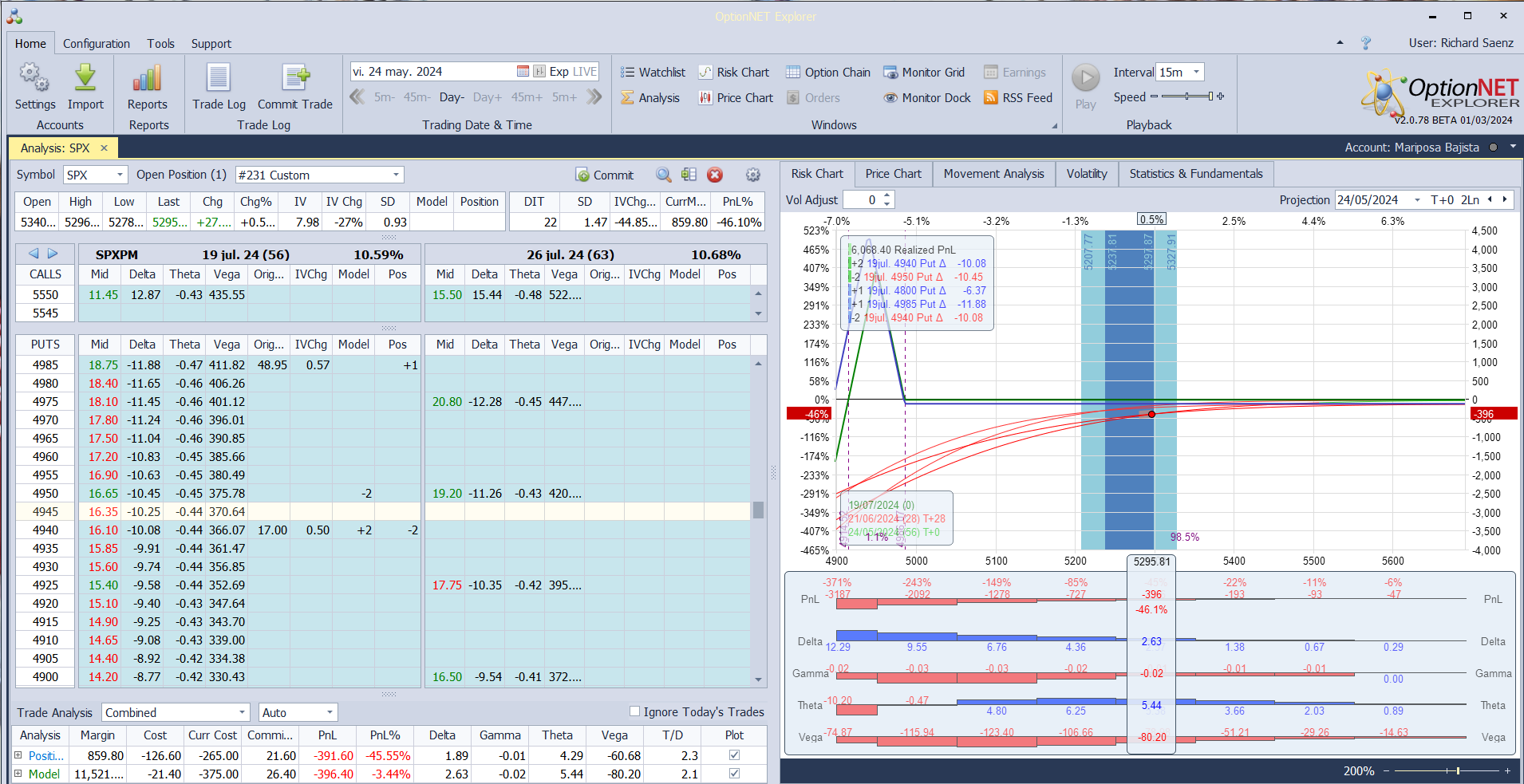The image size is (1524, 784).
Task: Click the Import download arrow icon
Action: click(x=85, y=78)
